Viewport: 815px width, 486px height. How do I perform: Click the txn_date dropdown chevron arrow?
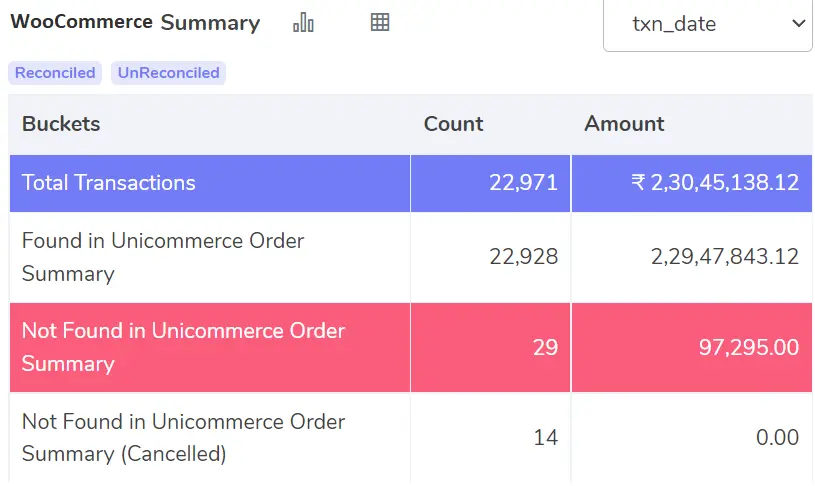(798, 23)
